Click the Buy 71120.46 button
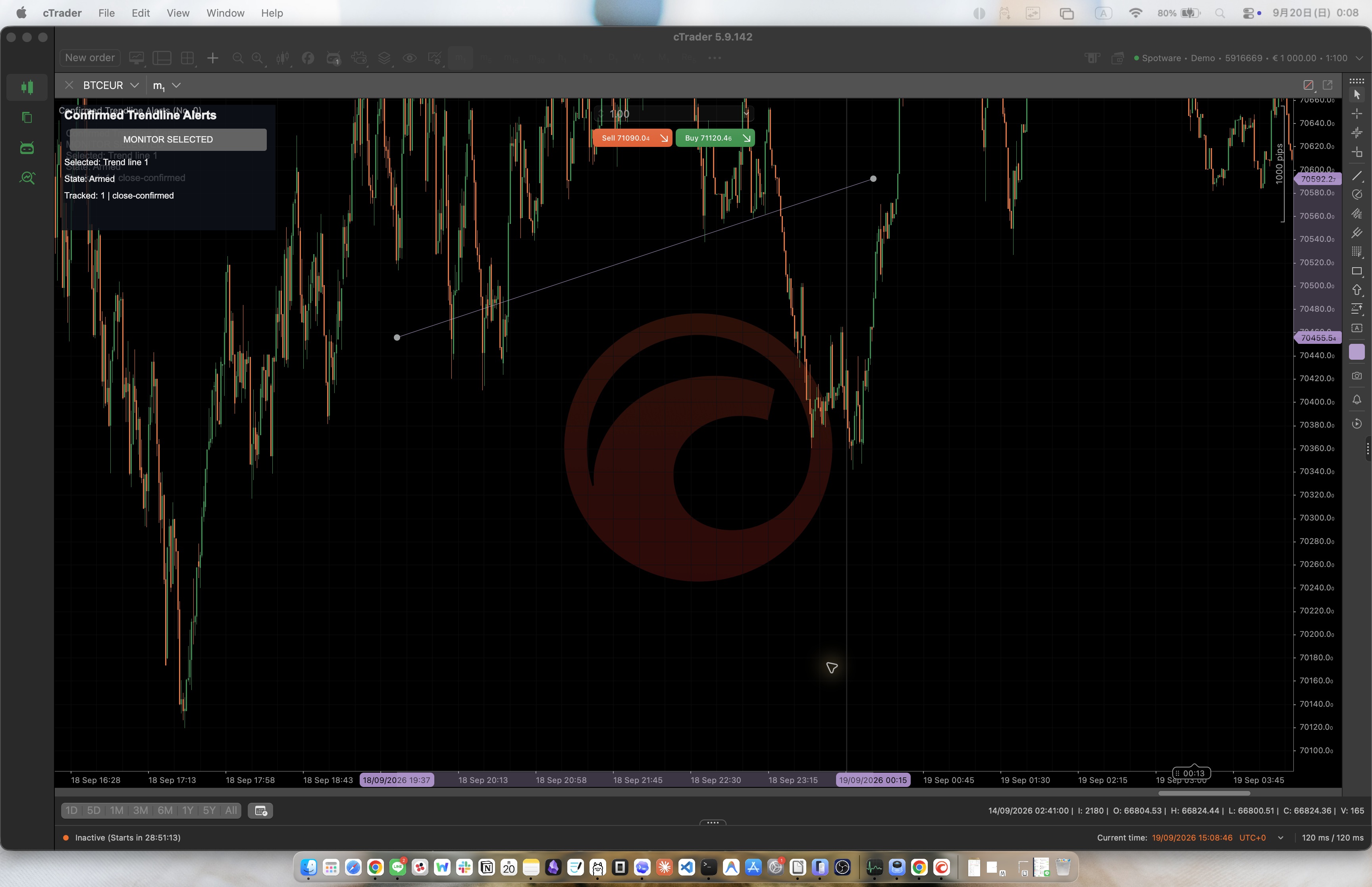This screenshot has height=887, width=1372. coord(715,138)
